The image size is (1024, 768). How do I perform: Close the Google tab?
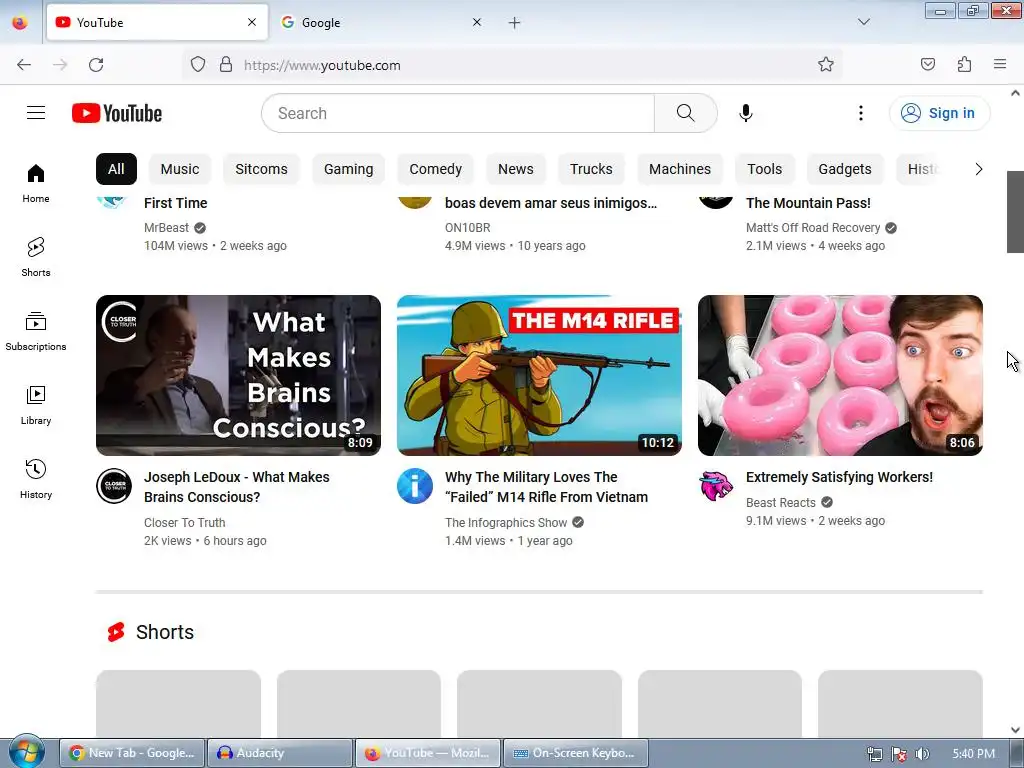(477, 22)
